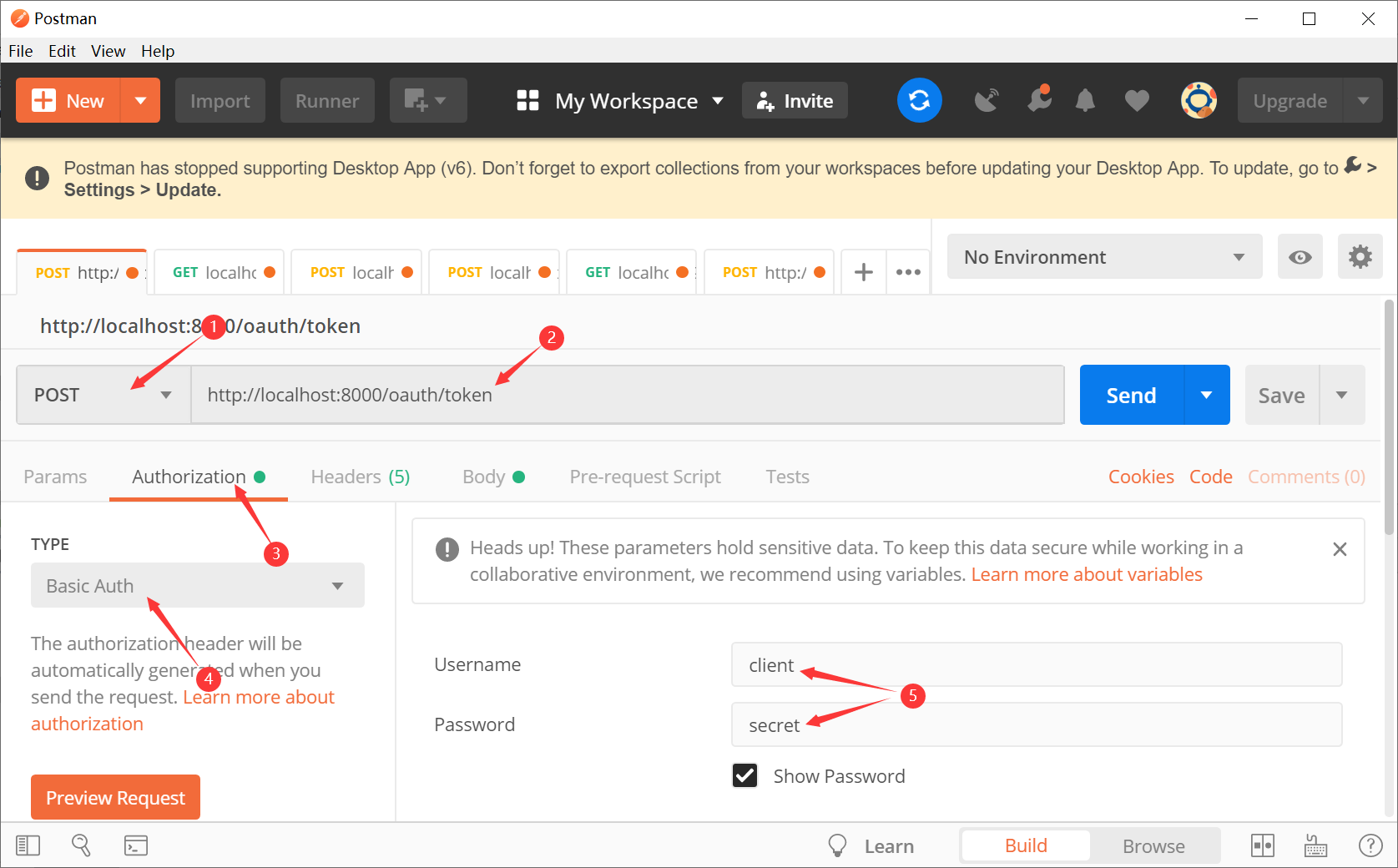The image size is (1398, 868).
Task: Open keyboard shortcuts icon
Action: [x=1316, y=845]
